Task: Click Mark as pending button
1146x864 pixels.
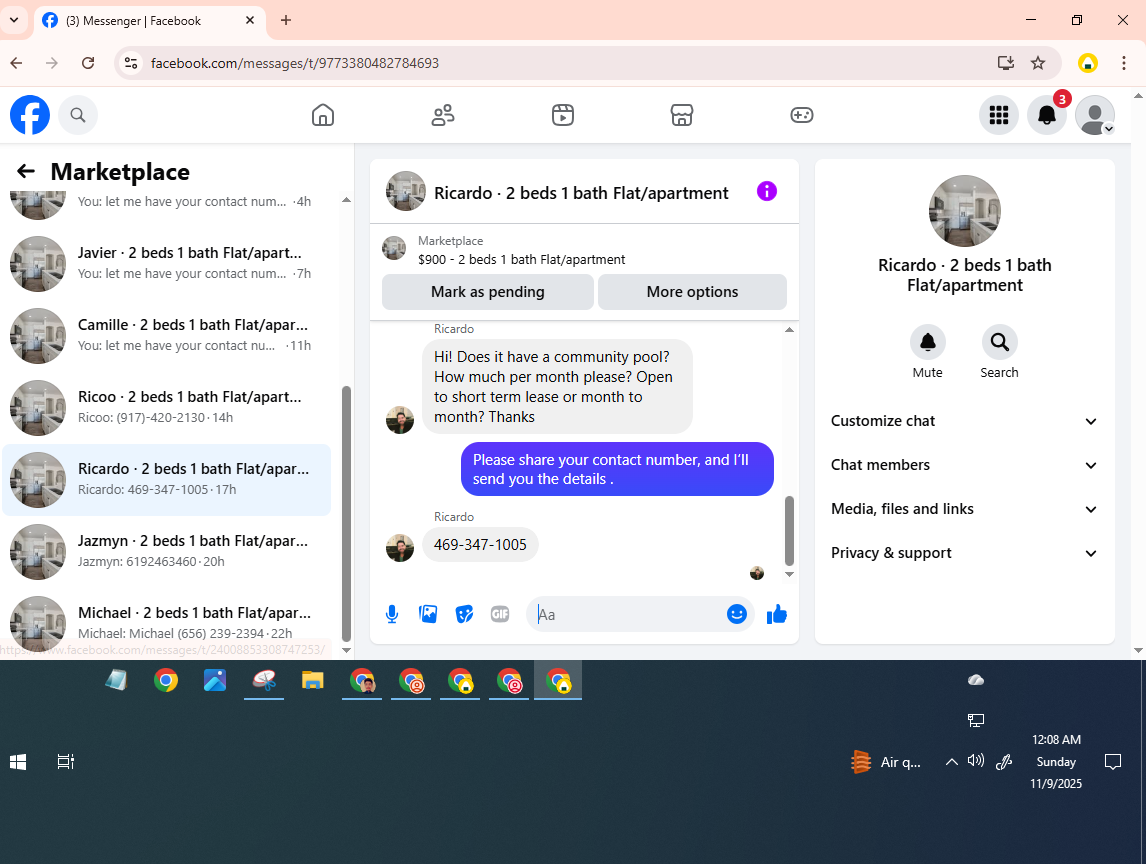Action: 487,292
